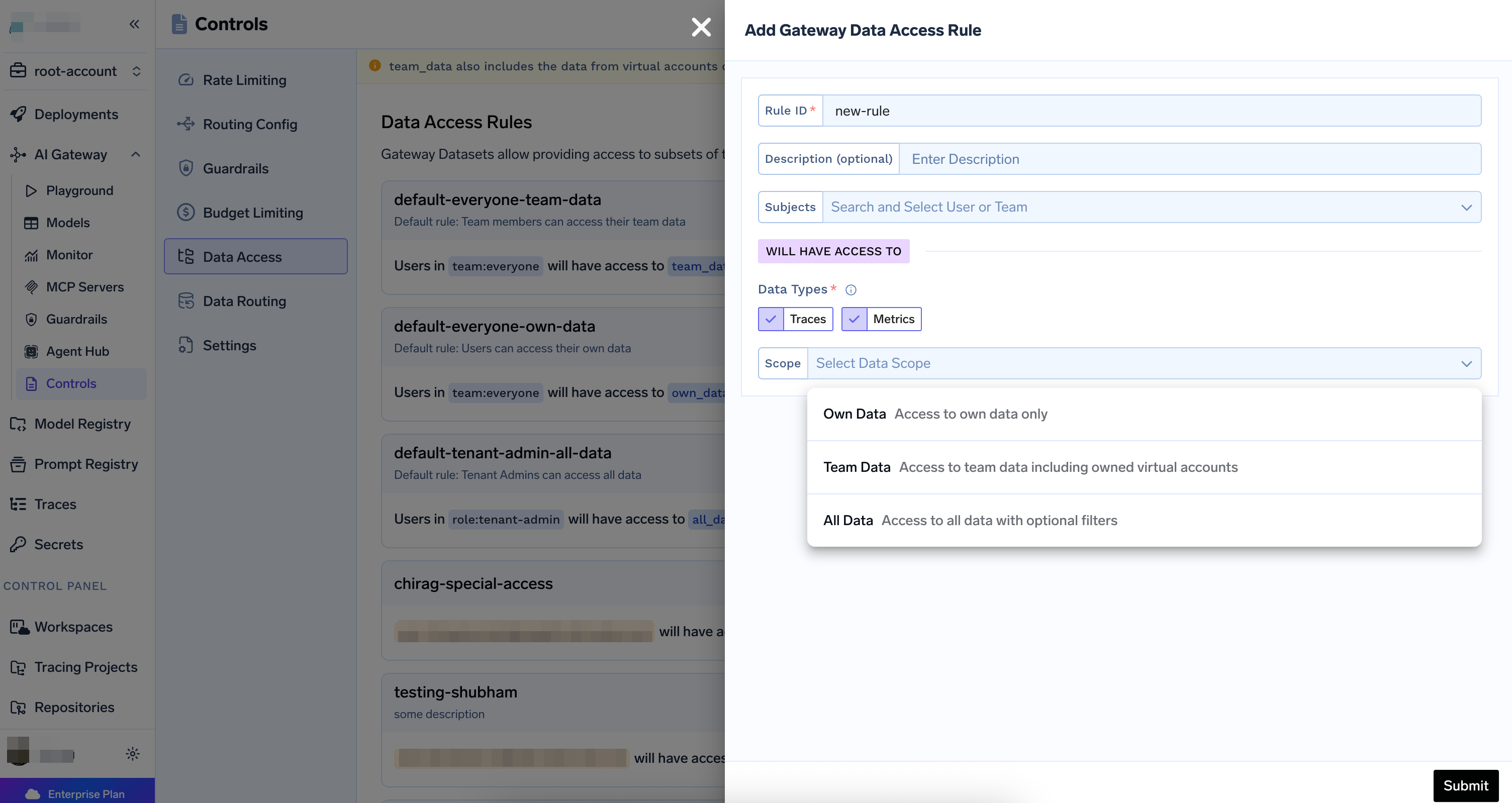
Task: Click the Secrets key icon
Action: (x=18, y=544)
